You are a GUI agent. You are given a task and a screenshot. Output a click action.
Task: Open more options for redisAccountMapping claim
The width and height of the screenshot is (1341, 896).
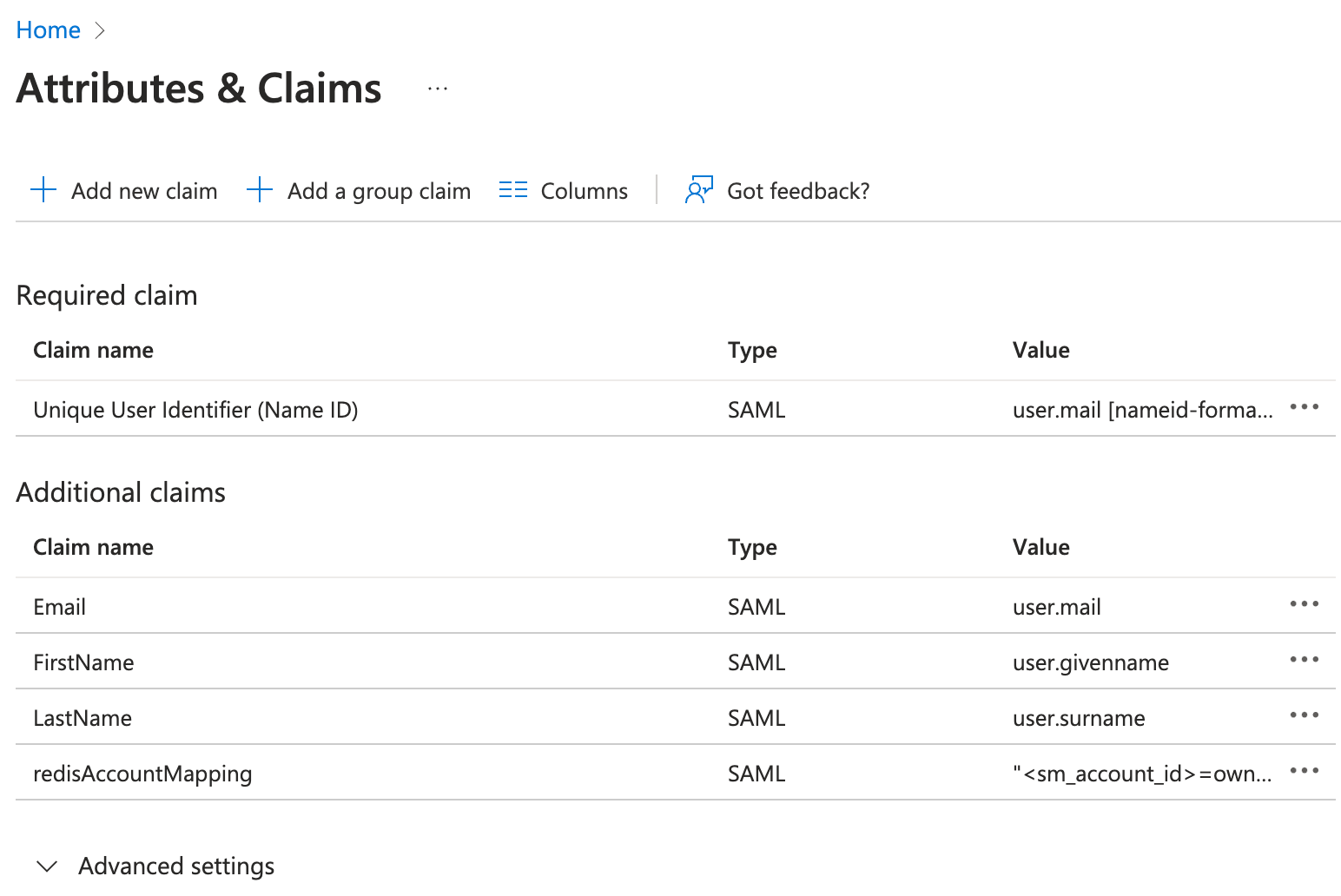[x=1304, y=771]
